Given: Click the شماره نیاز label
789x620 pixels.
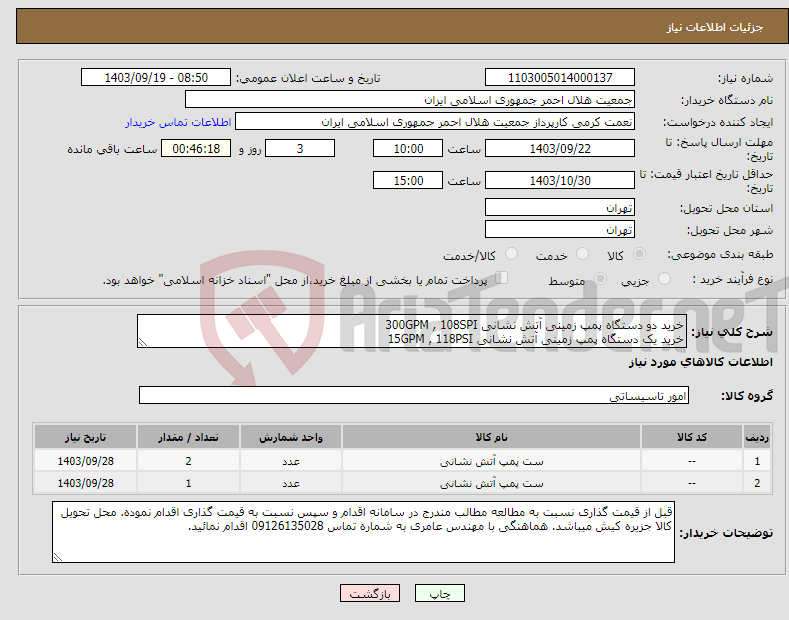Looking at the screenshot, I should coord(745,79).
